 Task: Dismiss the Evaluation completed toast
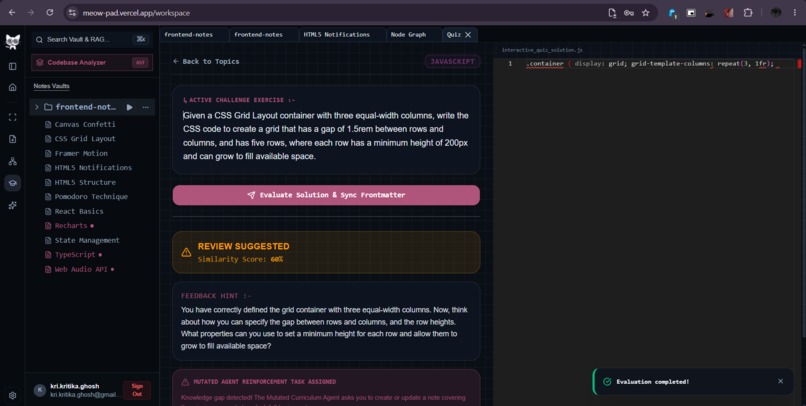click(x=780, y=381)
